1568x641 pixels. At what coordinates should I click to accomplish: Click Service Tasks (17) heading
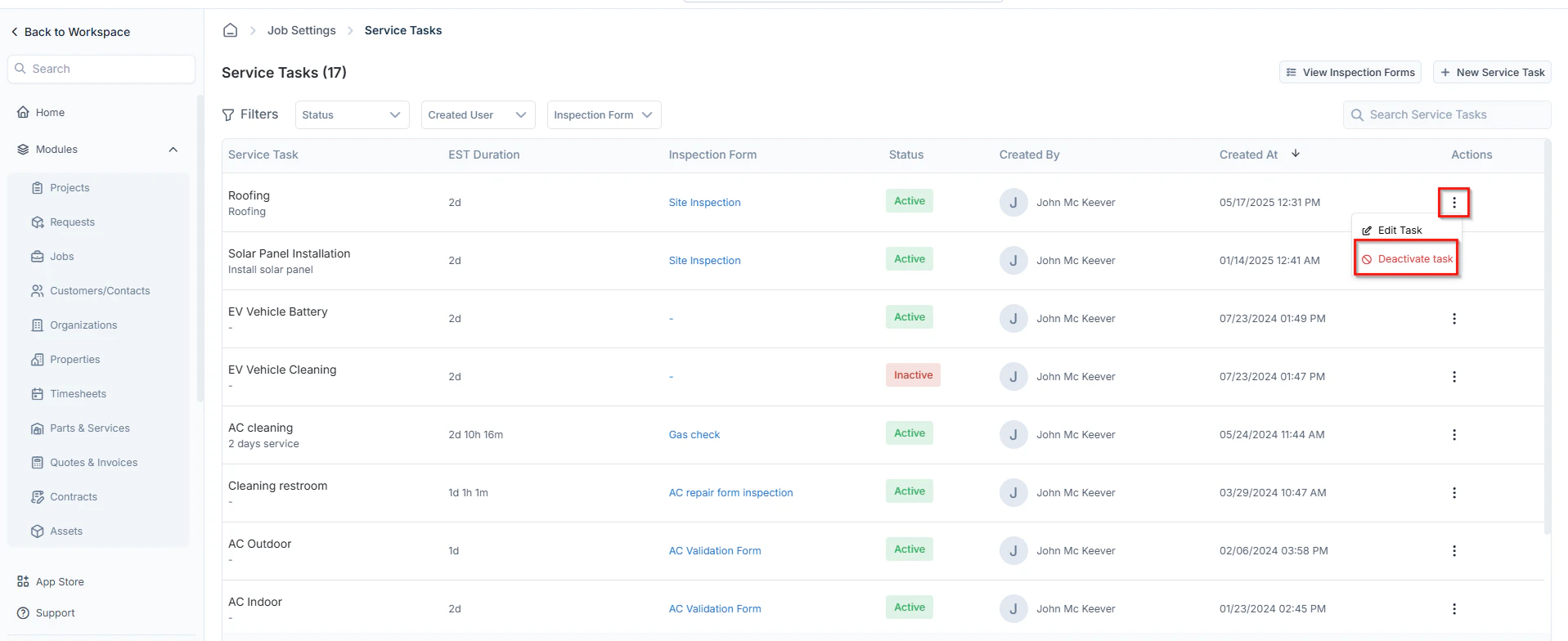pyautogui.click(x=284, y=73)
